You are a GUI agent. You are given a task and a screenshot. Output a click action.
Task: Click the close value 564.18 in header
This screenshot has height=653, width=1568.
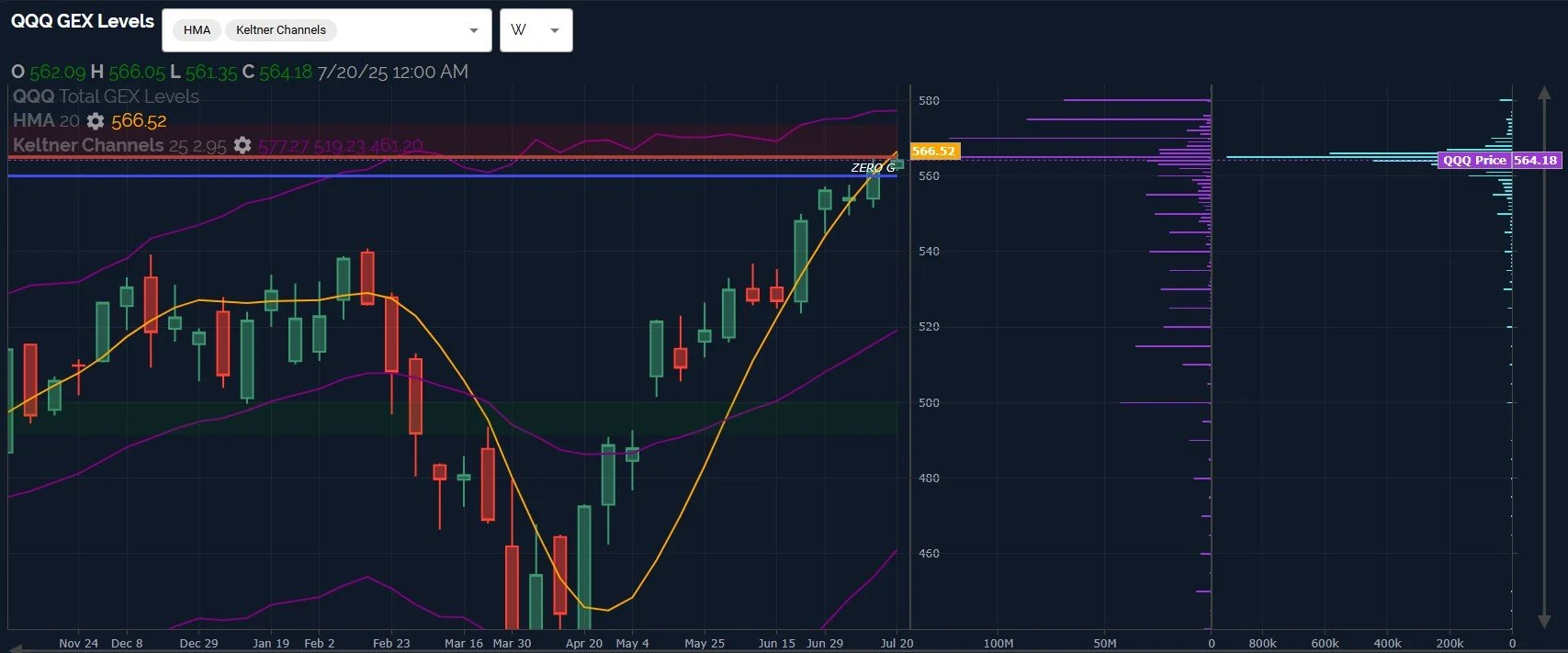[x=286, y=72]
